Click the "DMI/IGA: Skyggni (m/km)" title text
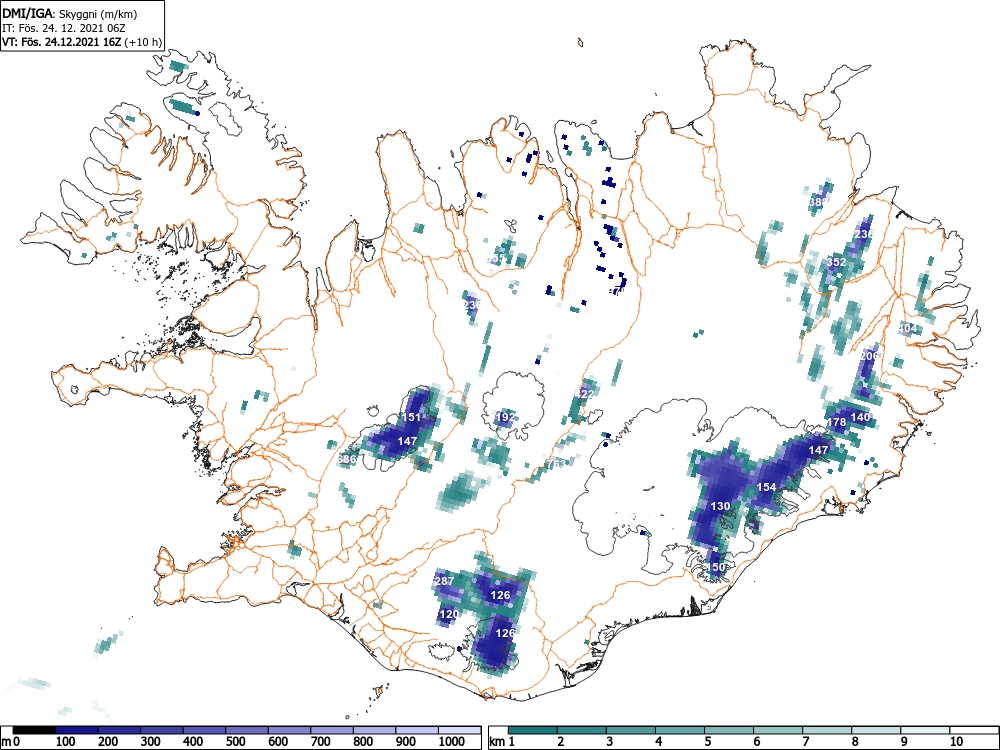1000x750 pixels. point(70,13)
